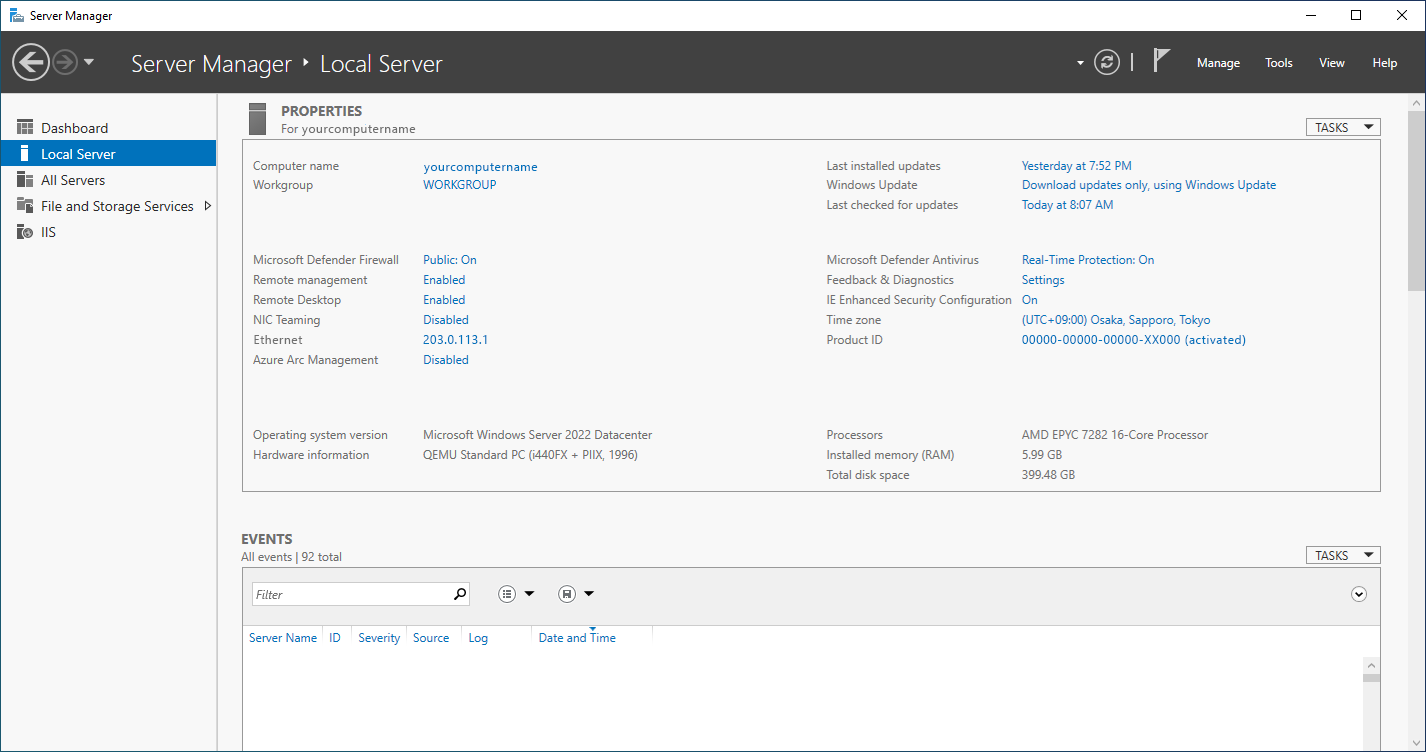Open the Properties TASKS dropdown
Image resolution: width=1426 pixels, height=752 pixels.
pyautogui.click(x=1342, y=126)
